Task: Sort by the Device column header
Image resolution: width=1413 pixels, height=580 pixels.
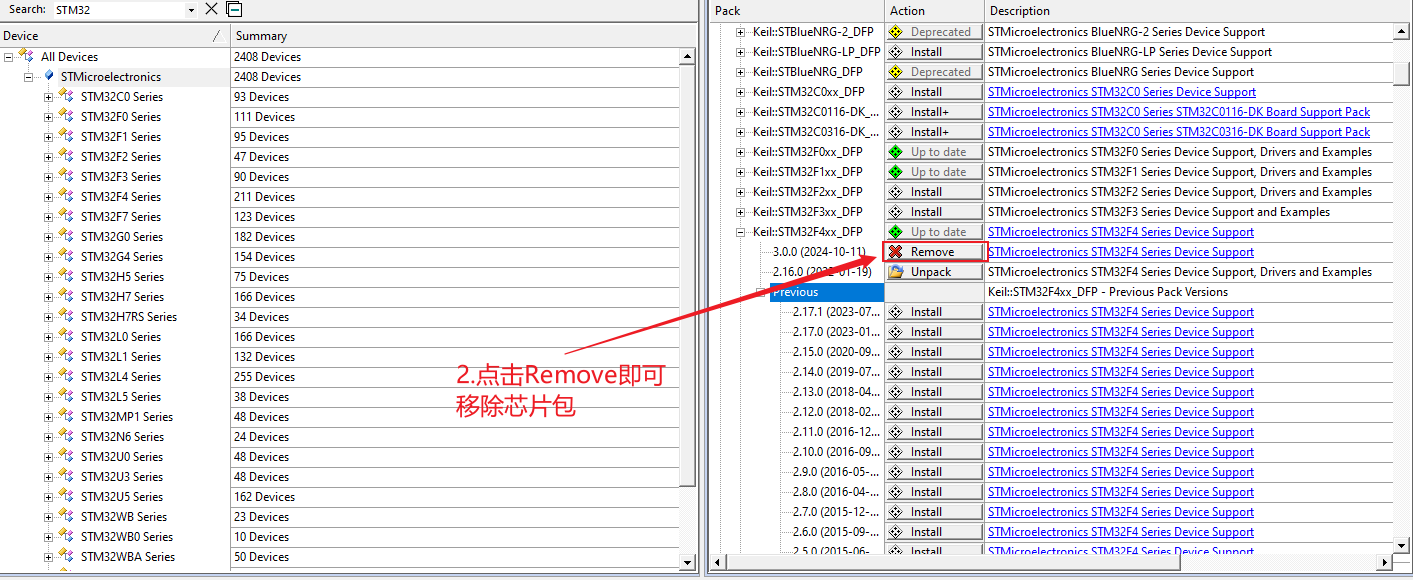Action: coord(115,36)
